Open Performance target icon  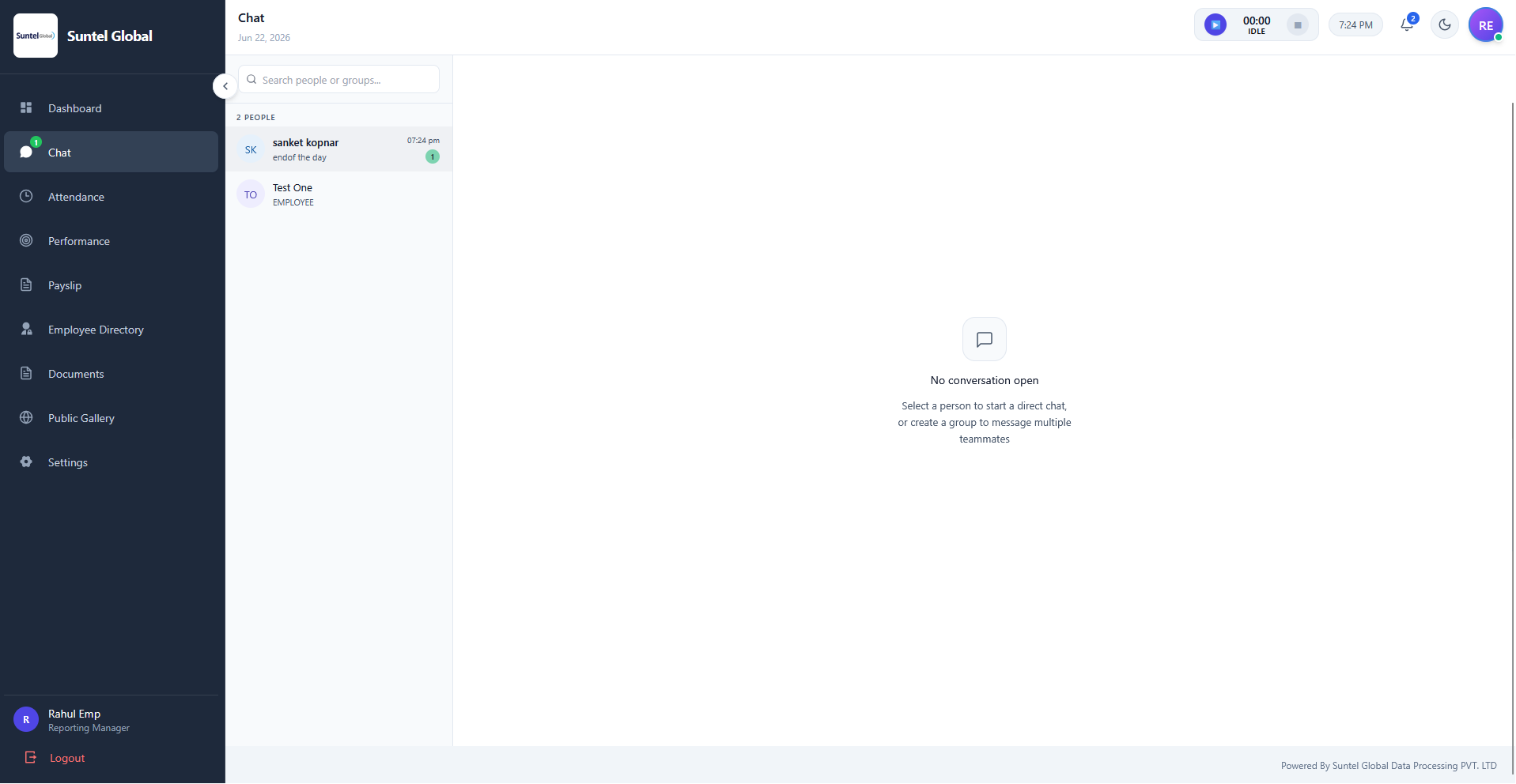[26, 240]
